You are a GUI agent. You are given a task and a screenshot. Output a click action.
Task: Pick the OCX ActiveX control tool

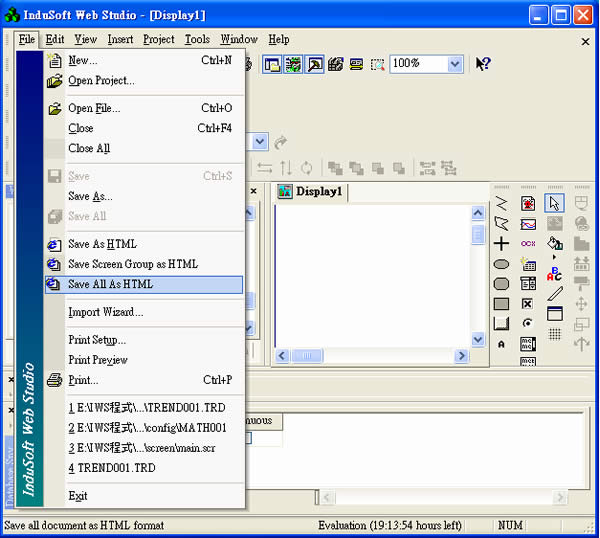point(528,243)
